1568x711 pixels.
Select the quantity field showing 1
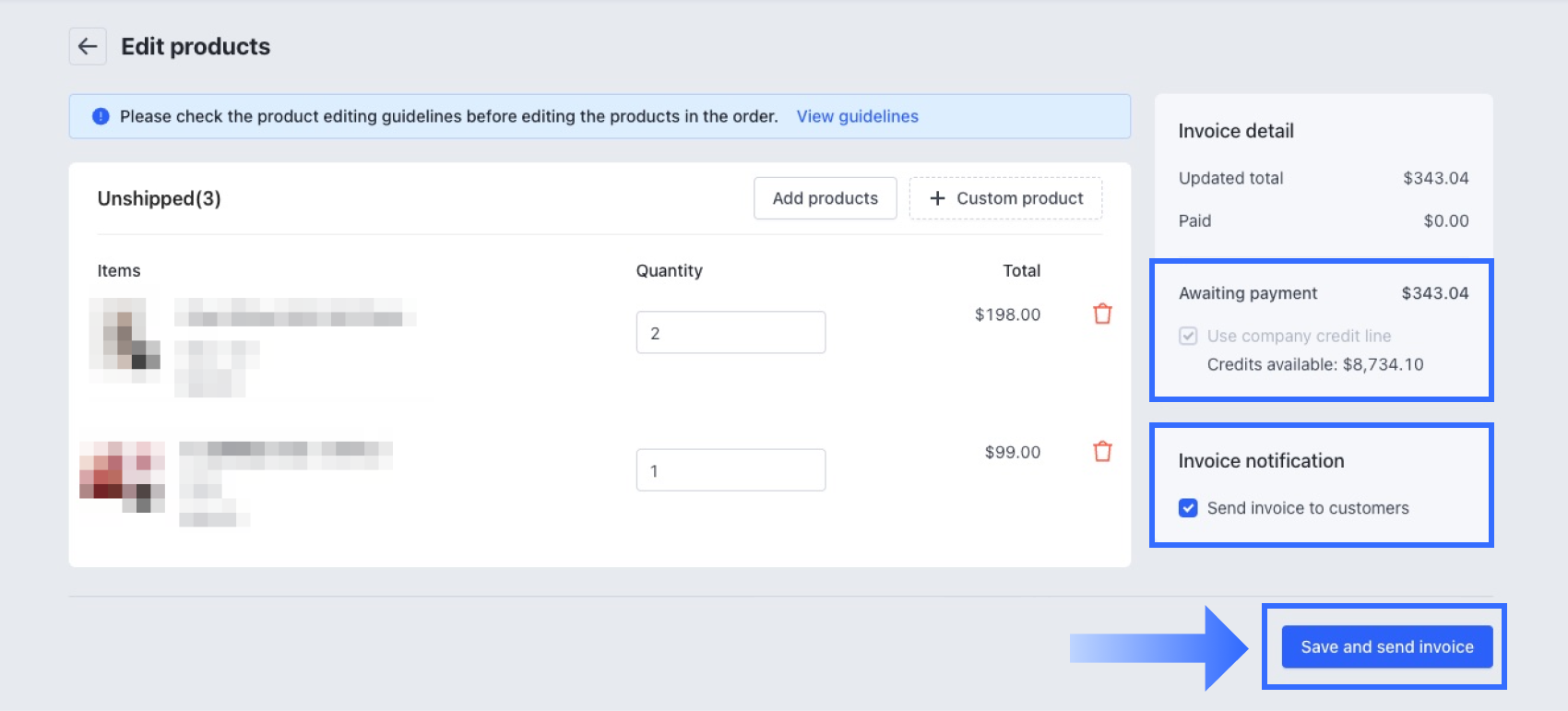[731, 470]
